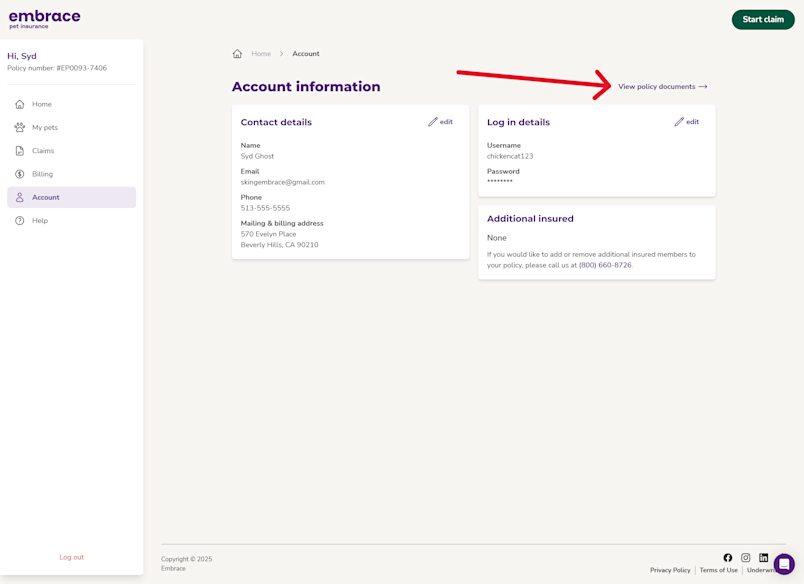Click the Help question mark icon

(x=19, y=220)
